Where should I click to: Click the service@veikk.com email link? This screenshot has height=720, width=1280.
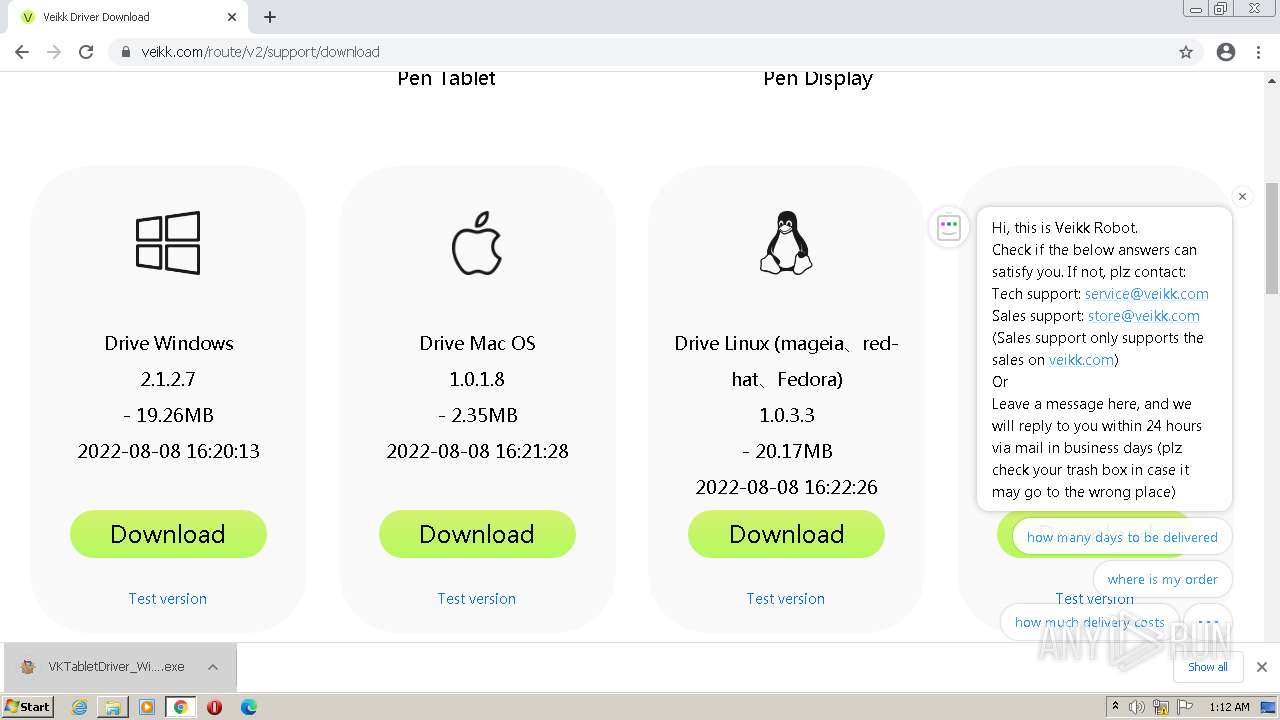pos(1147,294)
